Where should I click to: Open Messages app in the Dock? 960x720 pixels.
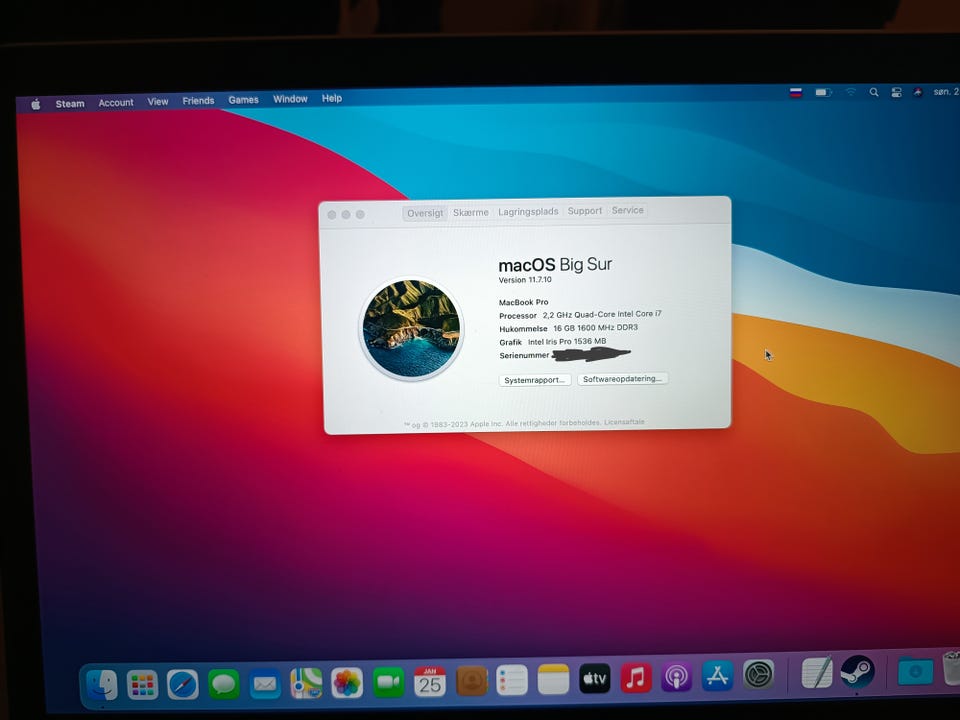pos(223,684)
